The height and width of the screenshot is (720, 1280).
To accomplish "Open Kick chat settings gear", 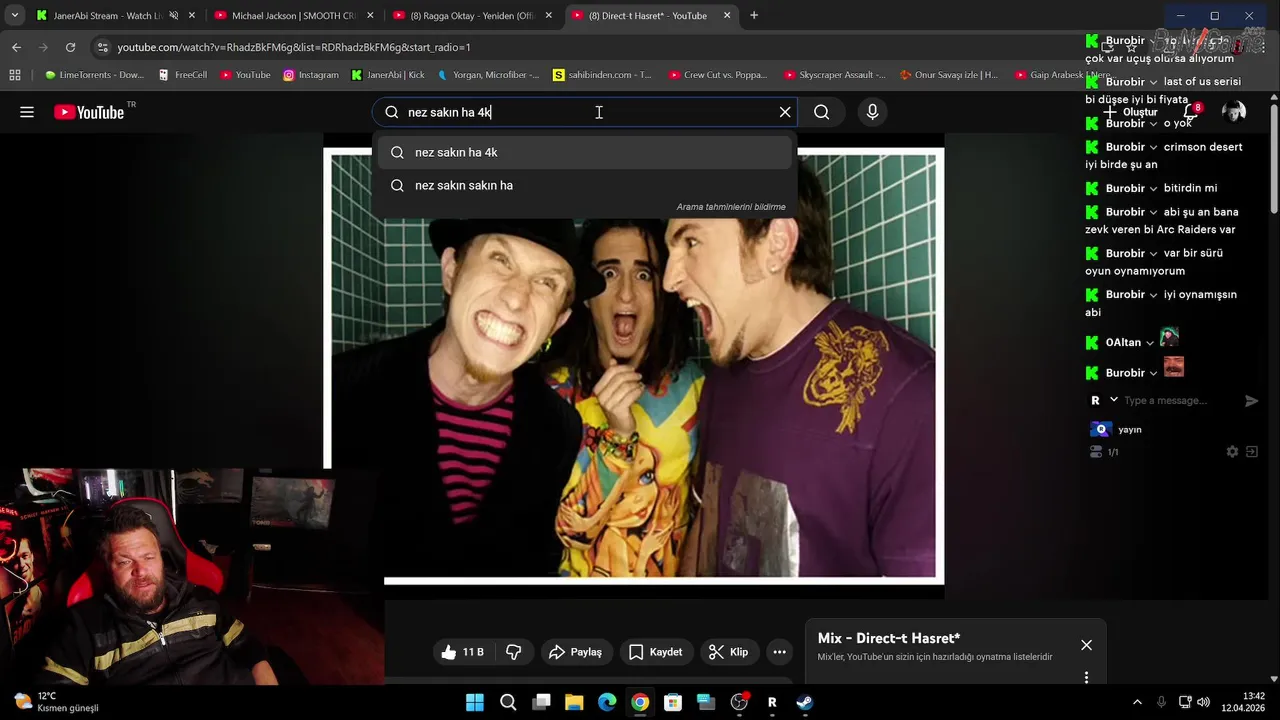I will point(1232,452).
